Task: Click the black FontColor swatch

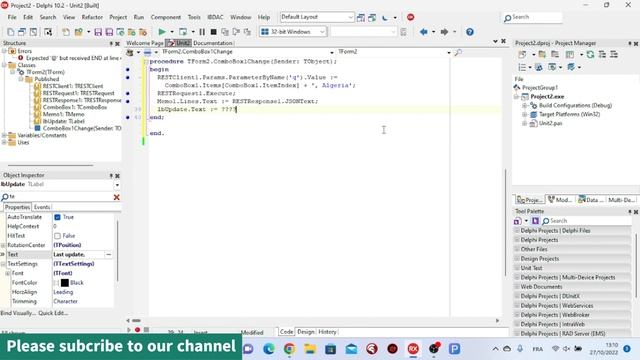Action: point(65,283)
